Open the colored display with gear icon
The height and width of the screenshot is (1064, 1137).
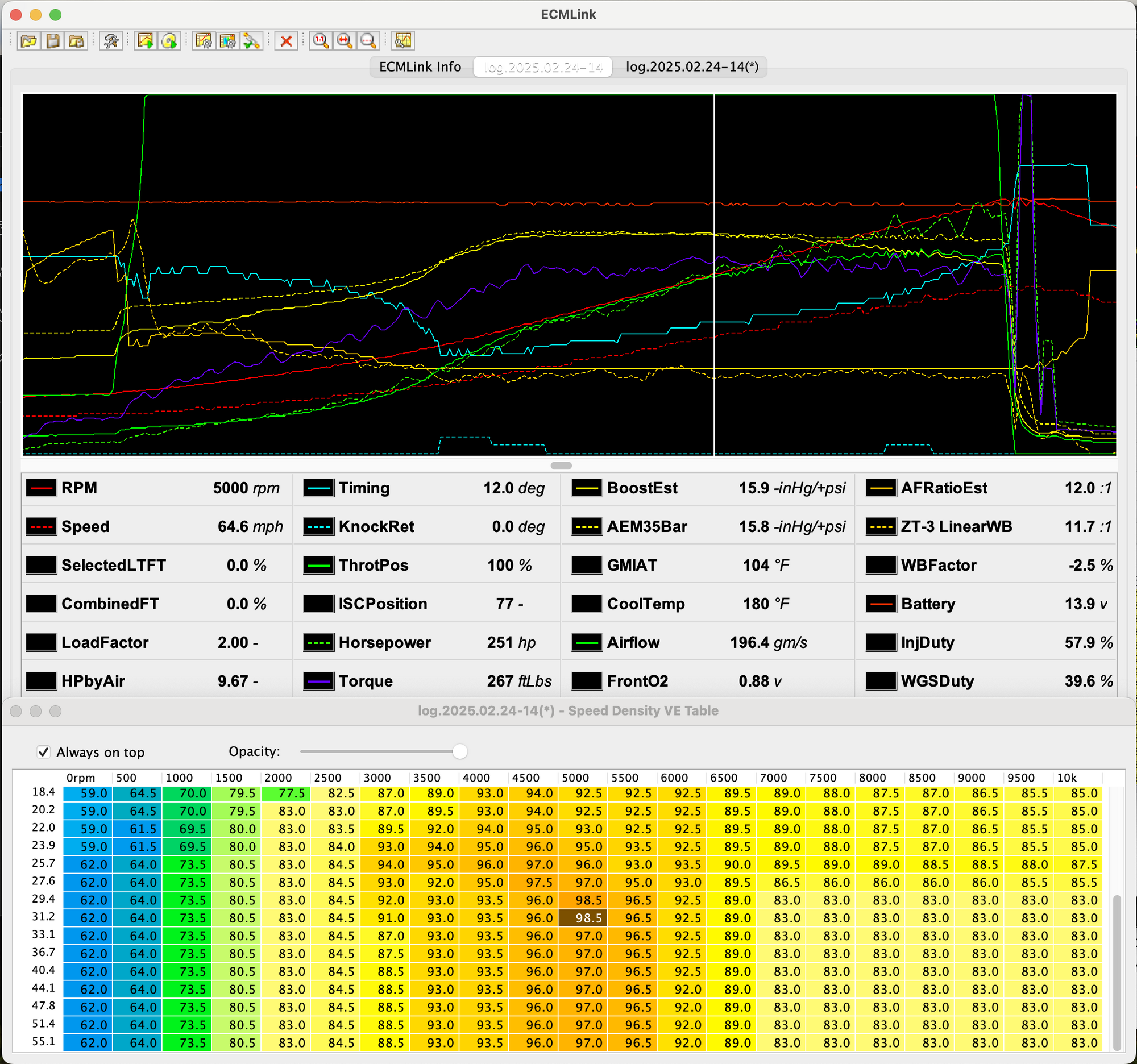pos(227,40)
